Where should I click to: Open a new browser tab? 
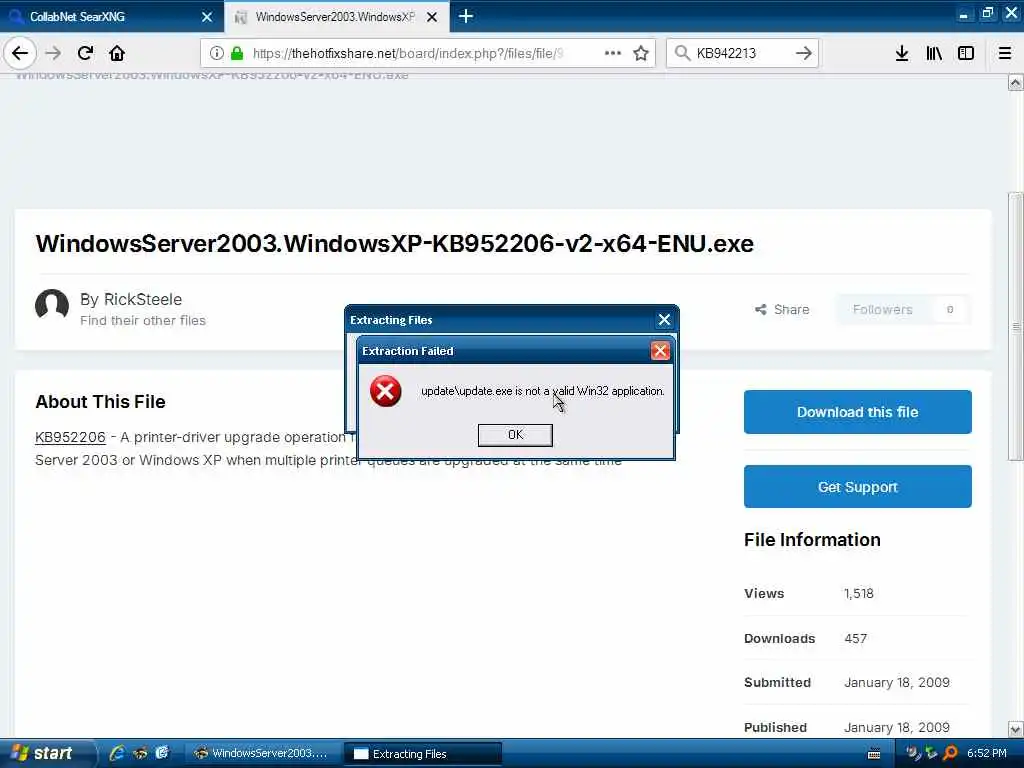(x=466, y=16)
